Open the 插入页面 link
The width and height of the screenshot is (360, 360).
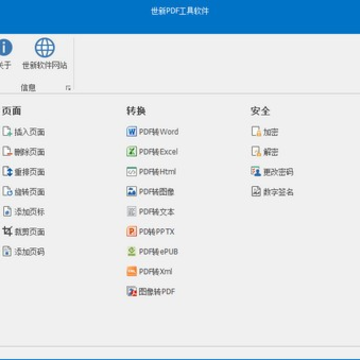pos(29,132)
